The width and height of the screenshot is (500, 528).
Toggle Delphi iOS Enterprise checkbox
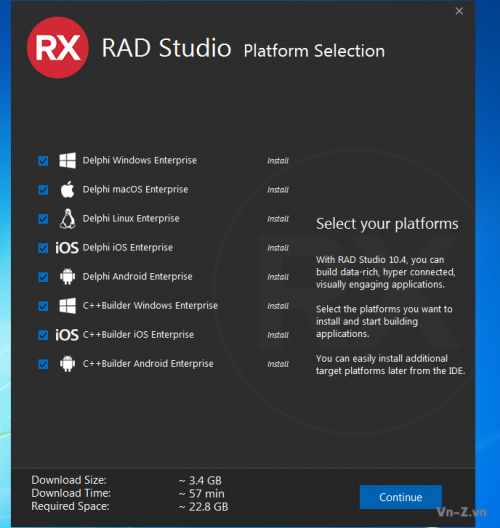point(43,248)
